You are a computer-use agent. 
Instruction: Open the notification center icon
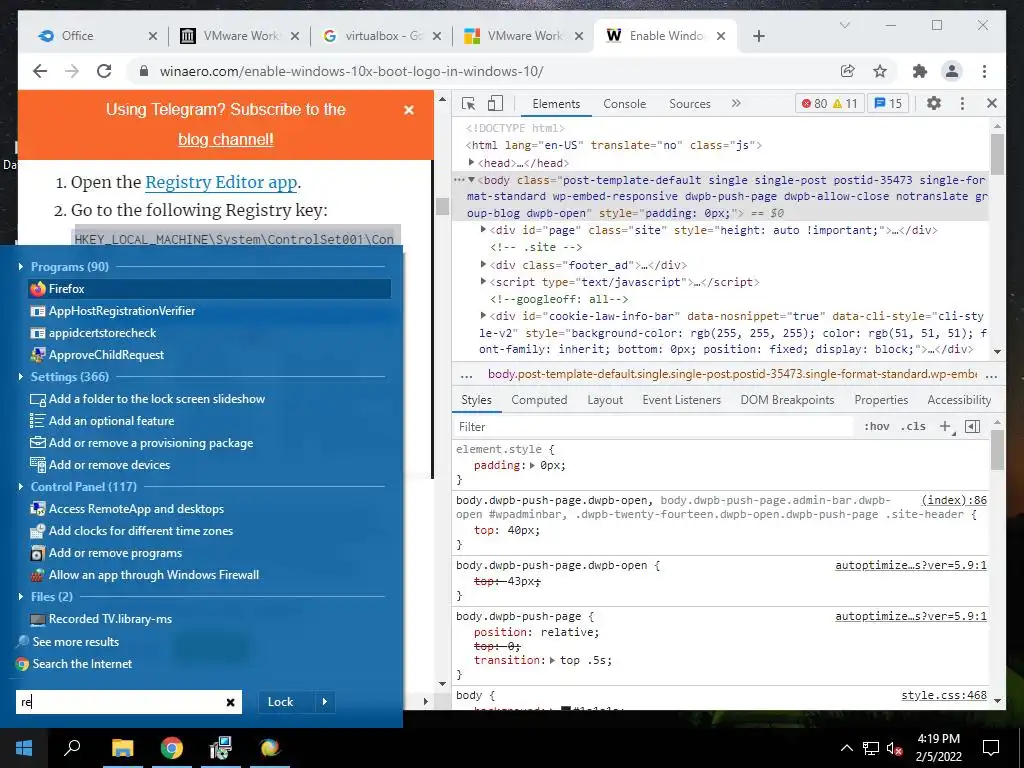coord(991,748)
